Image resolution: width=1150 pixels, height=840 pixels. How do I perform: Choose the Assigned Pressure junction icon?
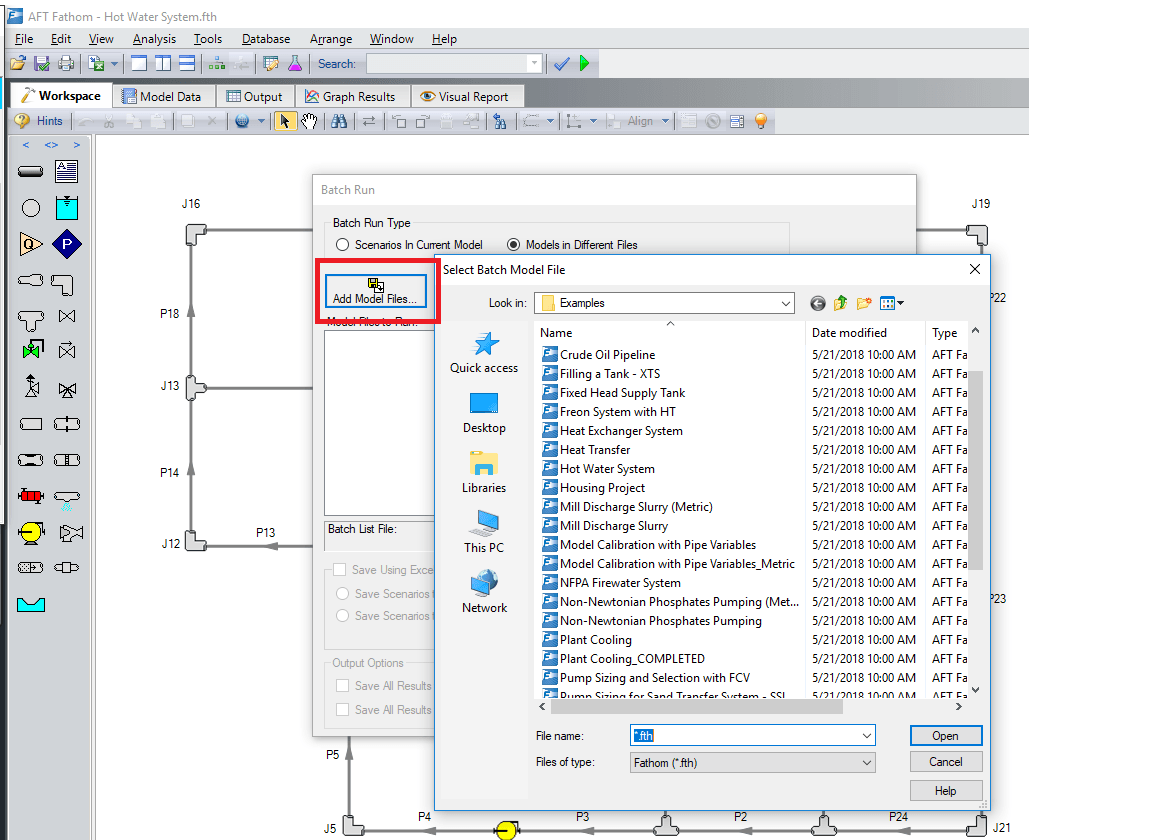click(x=67, y=244)
